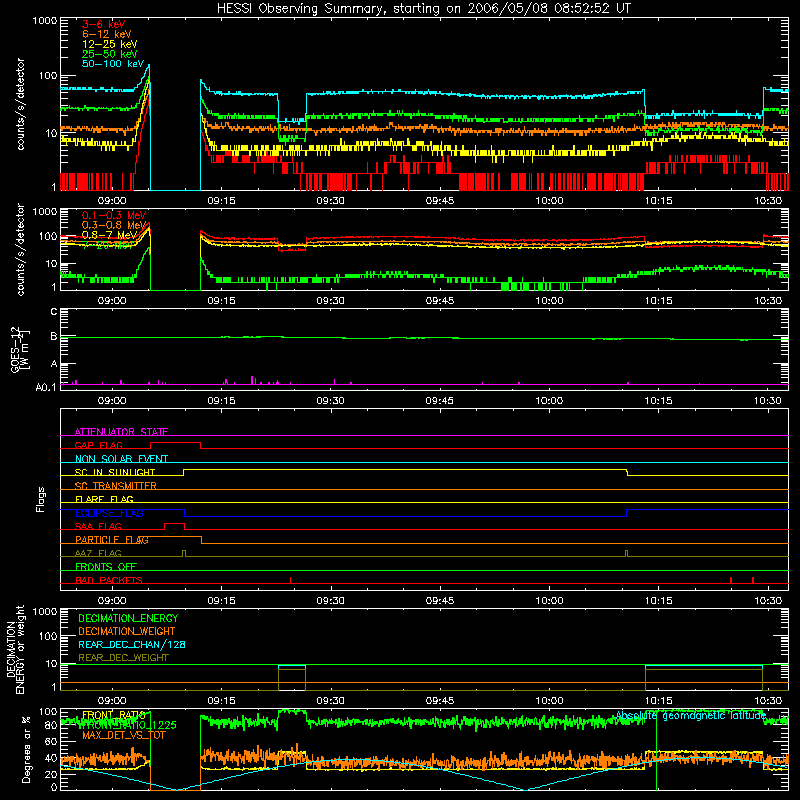Click the DECIMATION ENERGY or weight axis label
800x800 pixels.
[x=15, y=650]
